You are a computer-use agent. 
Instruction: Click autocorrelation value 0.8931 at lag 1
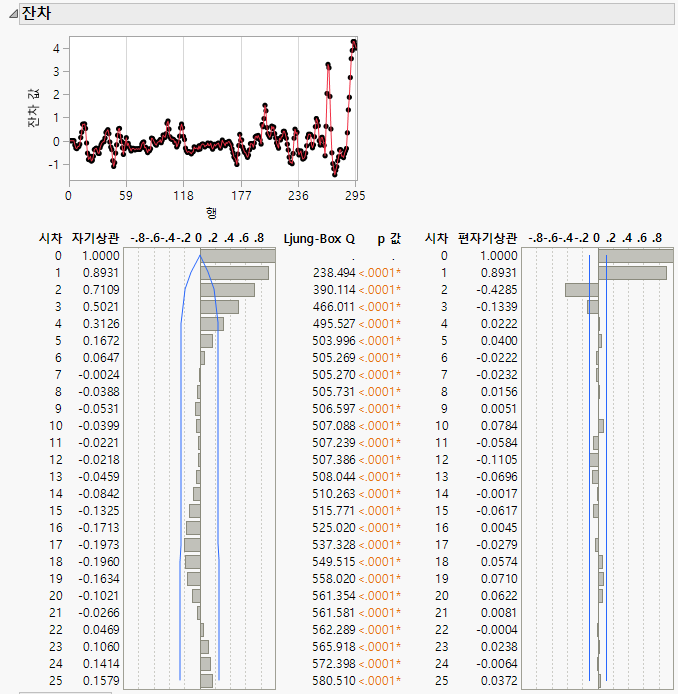tap(101, 273)
